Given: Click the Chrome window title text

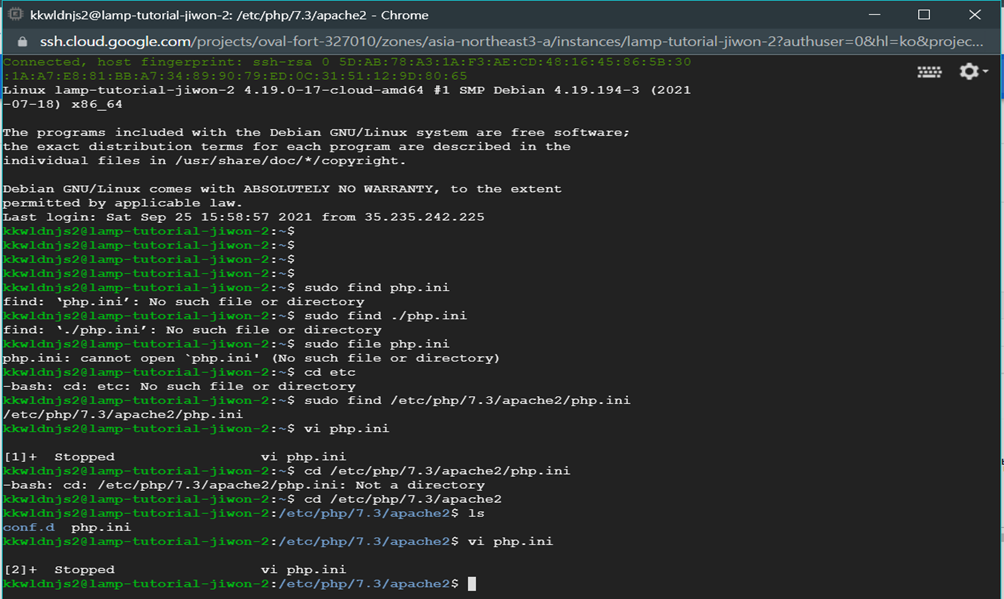Looking at the screenshot, I should 229,15.
